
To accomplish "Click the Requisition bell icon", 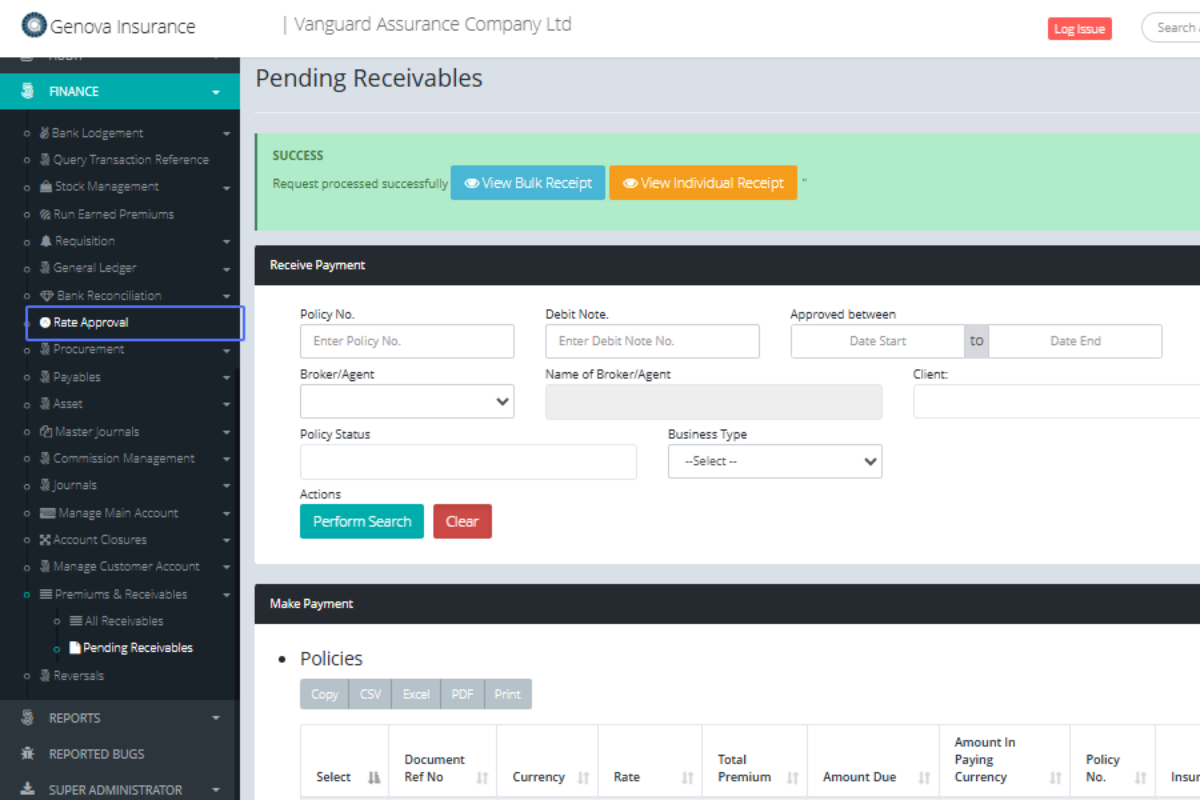I will click(x=46, y=241).
